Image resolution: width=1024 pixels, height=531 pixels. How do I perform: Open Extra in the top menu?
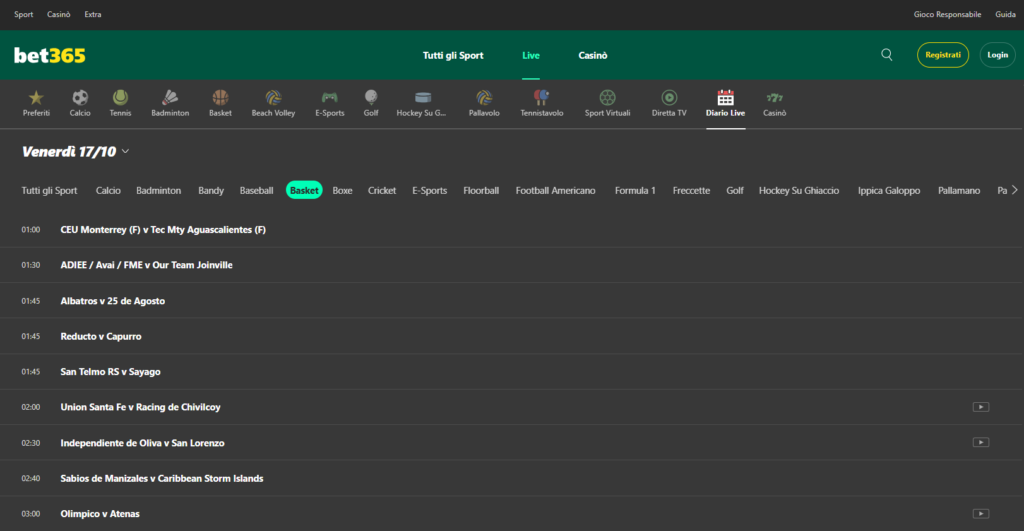point(93,14)
